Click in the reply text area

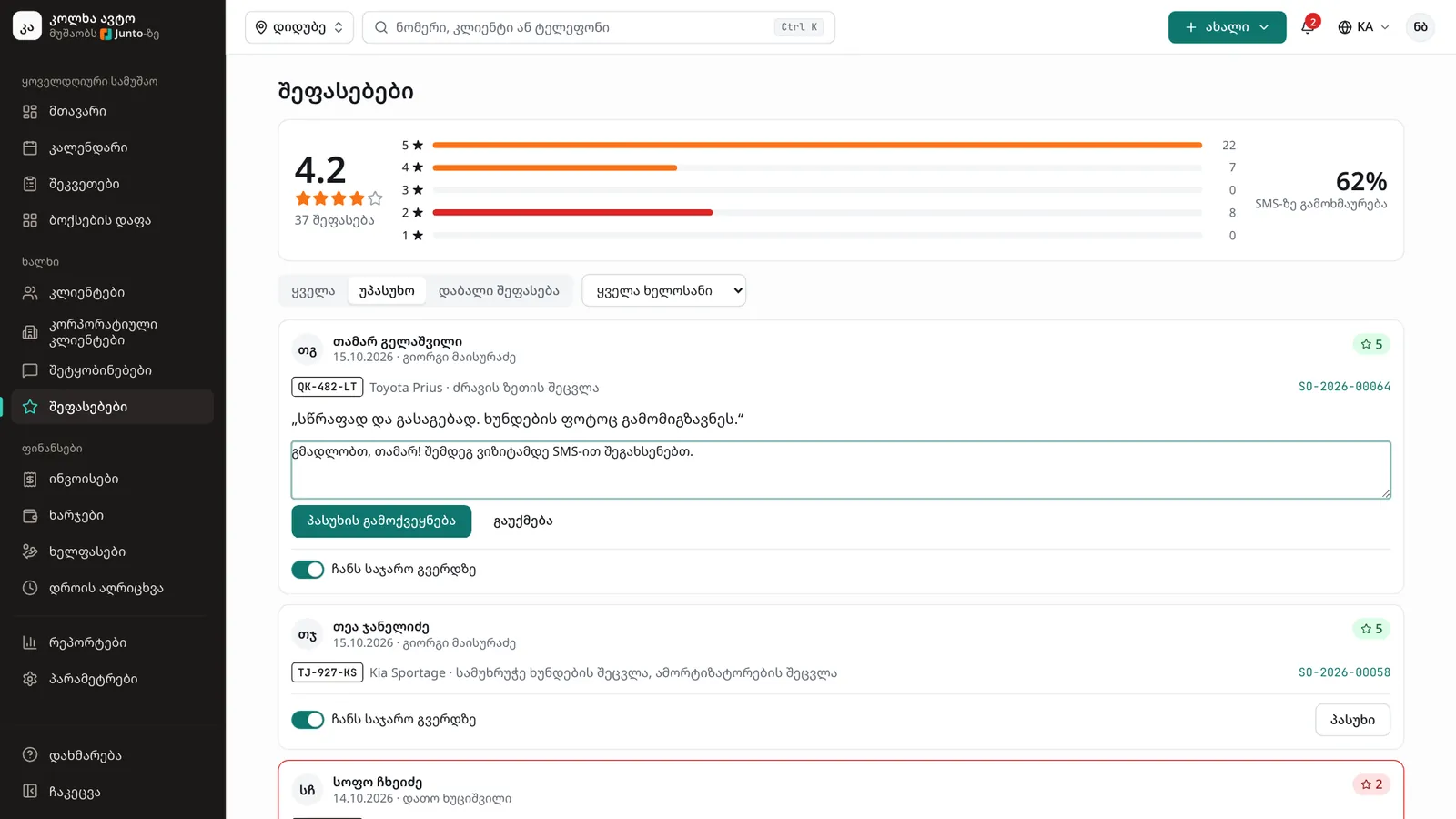tap(841, 470)
